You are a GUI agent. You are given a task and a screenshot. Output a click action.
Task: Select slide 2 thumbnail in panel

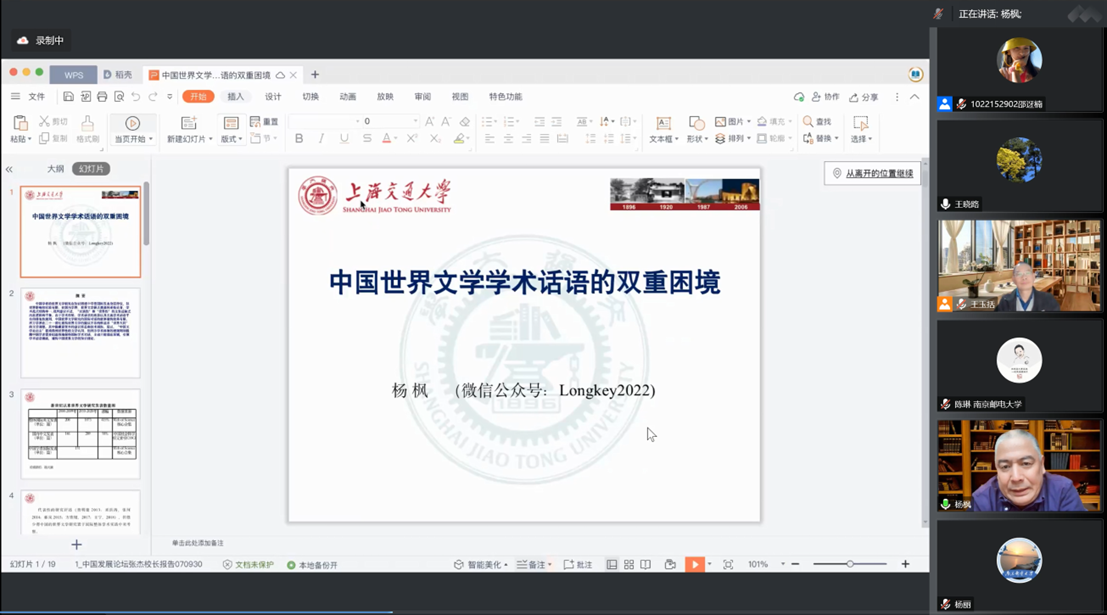[x=80, y=333]
